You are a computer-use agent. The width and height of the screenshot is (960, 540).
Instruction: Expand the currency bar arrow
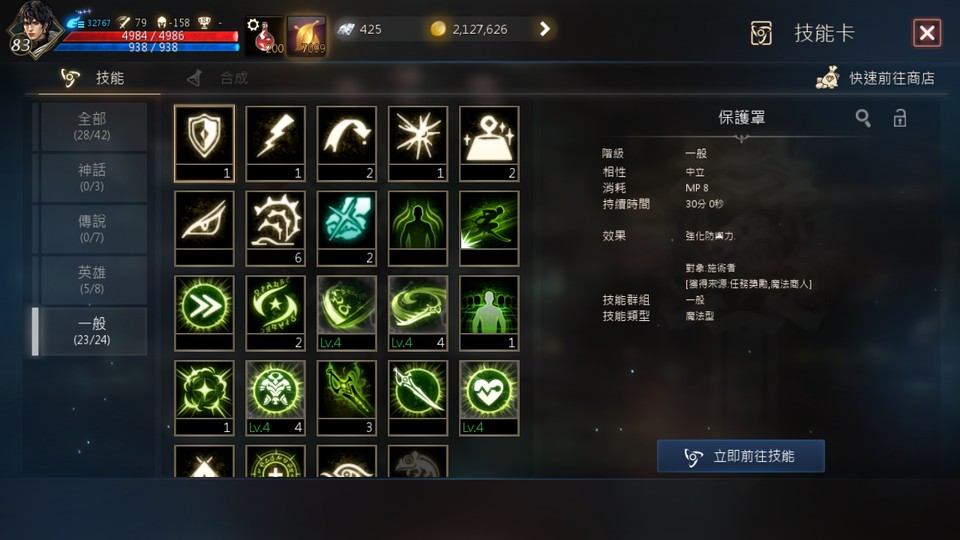coord(544,29)
